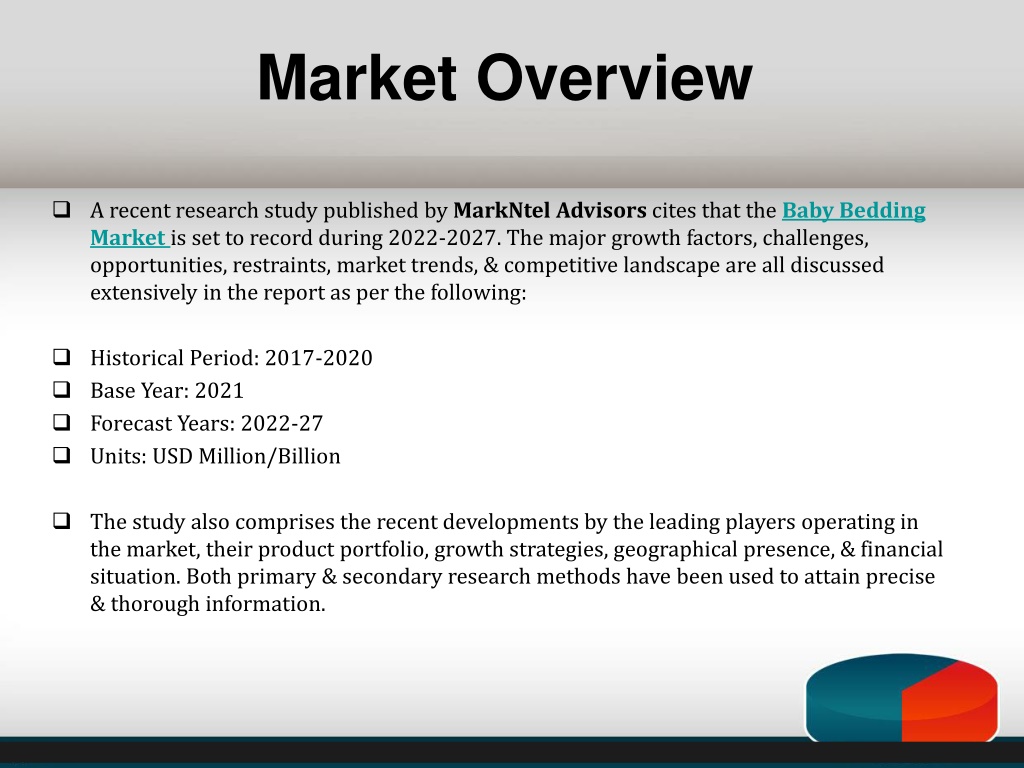Select the bold MarkNtel Advisors text

tap(550, 210)
